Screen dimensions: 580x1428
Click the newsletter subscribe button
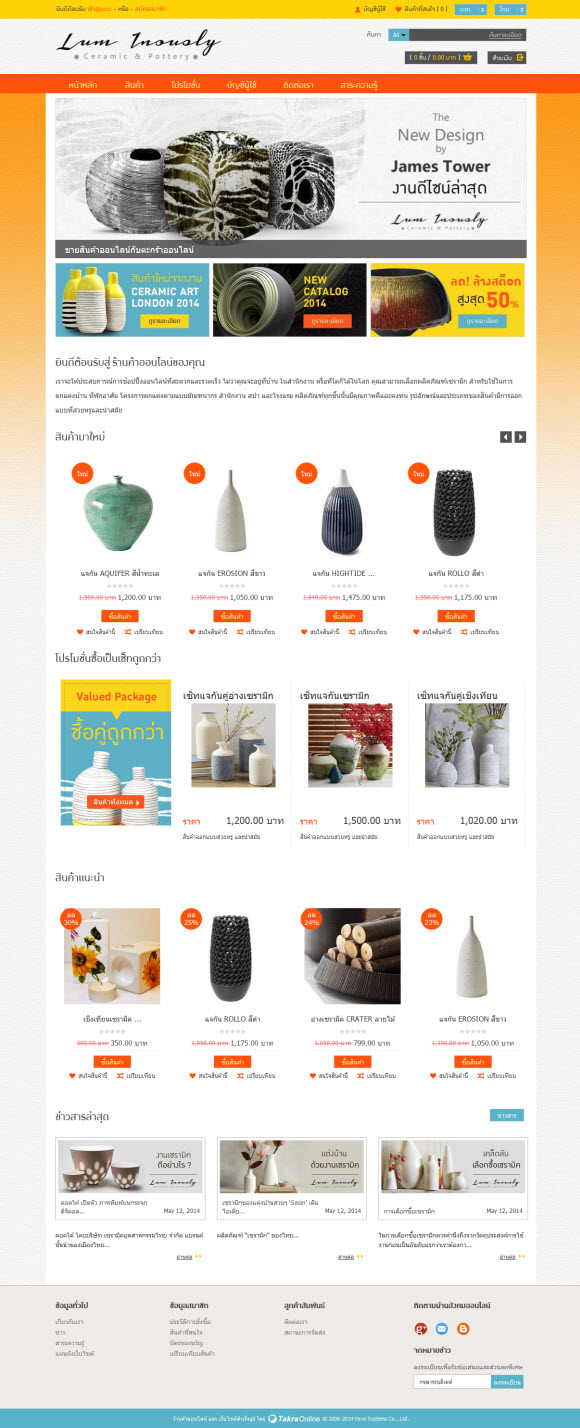[x=507, y=1381]
